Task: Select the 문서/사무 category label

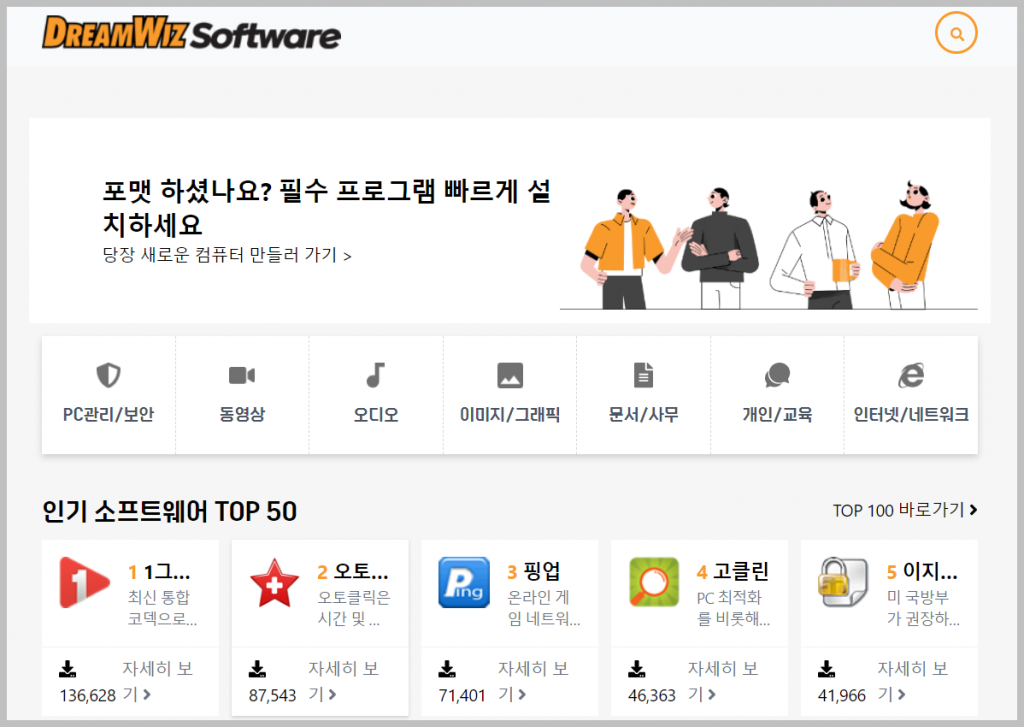Action: (643, 415)
